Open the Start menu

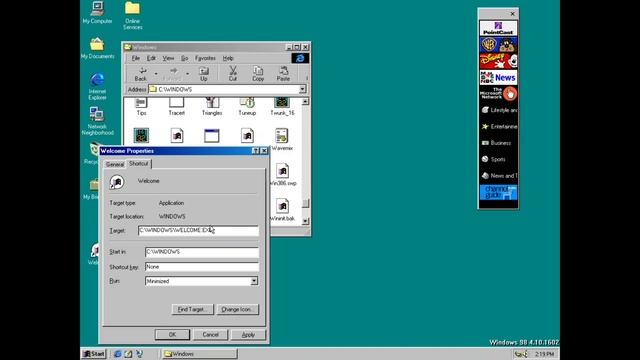94,354
